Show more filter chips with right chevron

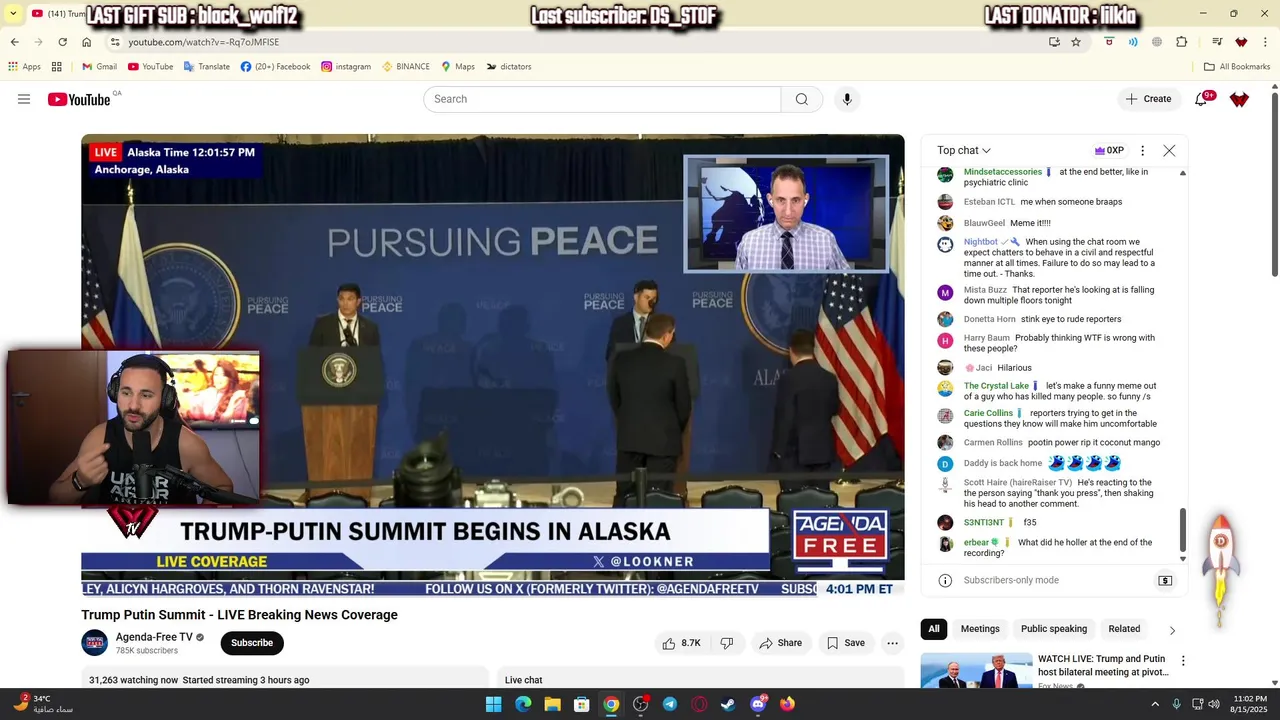(1172, 630)
